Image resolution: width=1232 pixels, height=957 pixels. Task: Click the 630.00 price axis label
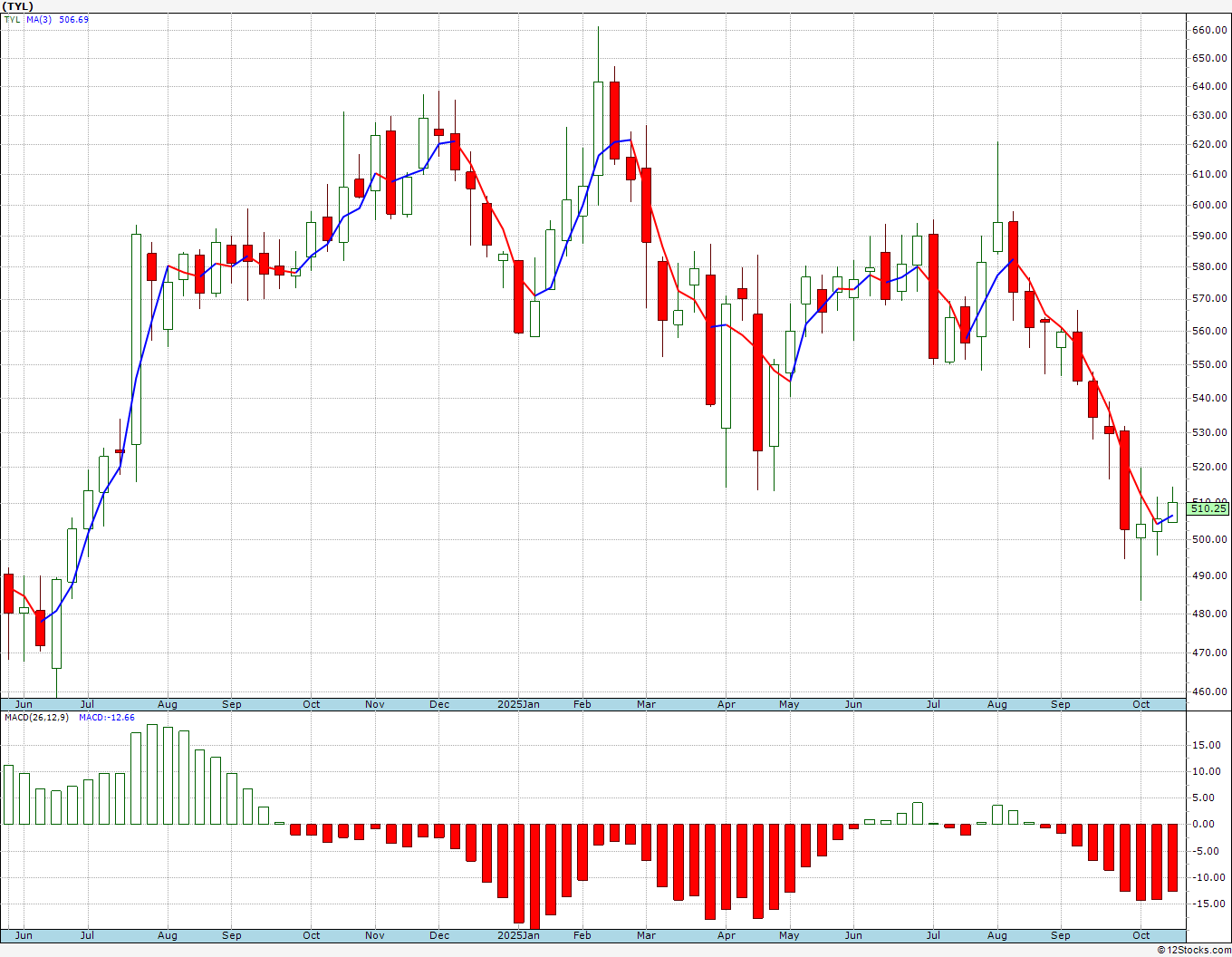coord(1209,115)
